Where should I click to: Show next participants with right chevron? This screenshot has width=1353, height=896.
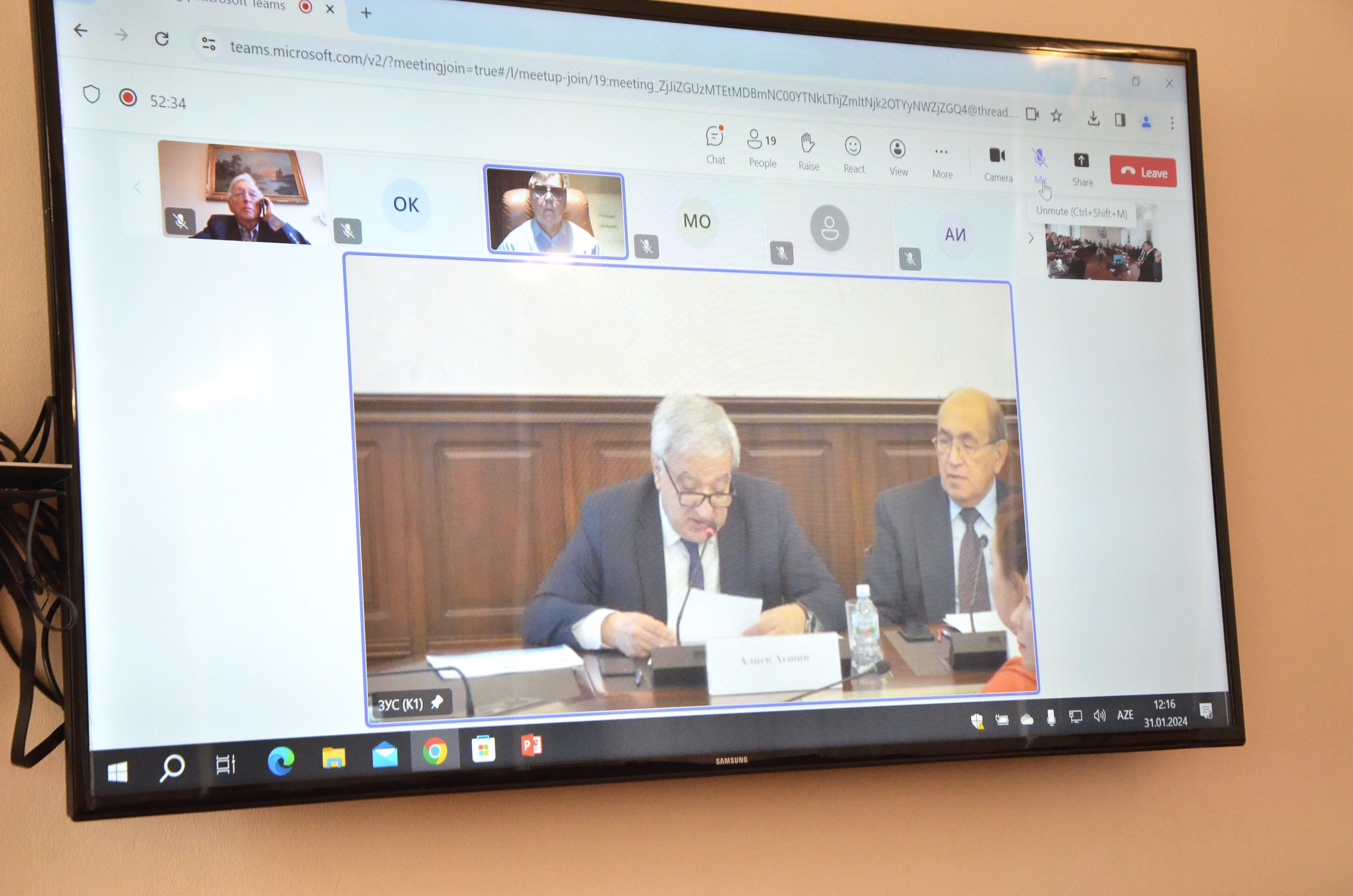click(x=1031, y=238)
